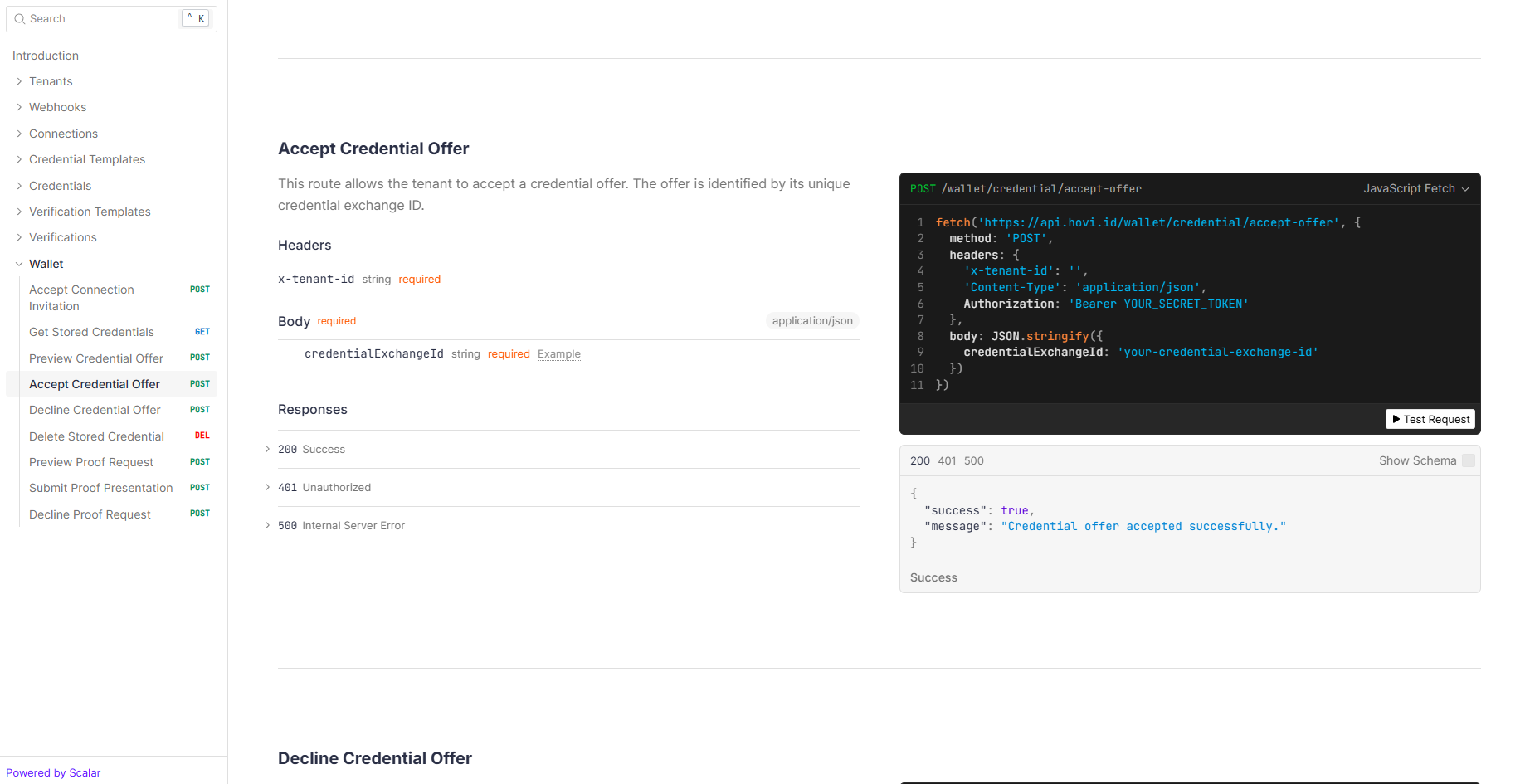Viewport: 1530px width, 784px height.
Task: Click the Test Request button
Action: [1430, 419]
